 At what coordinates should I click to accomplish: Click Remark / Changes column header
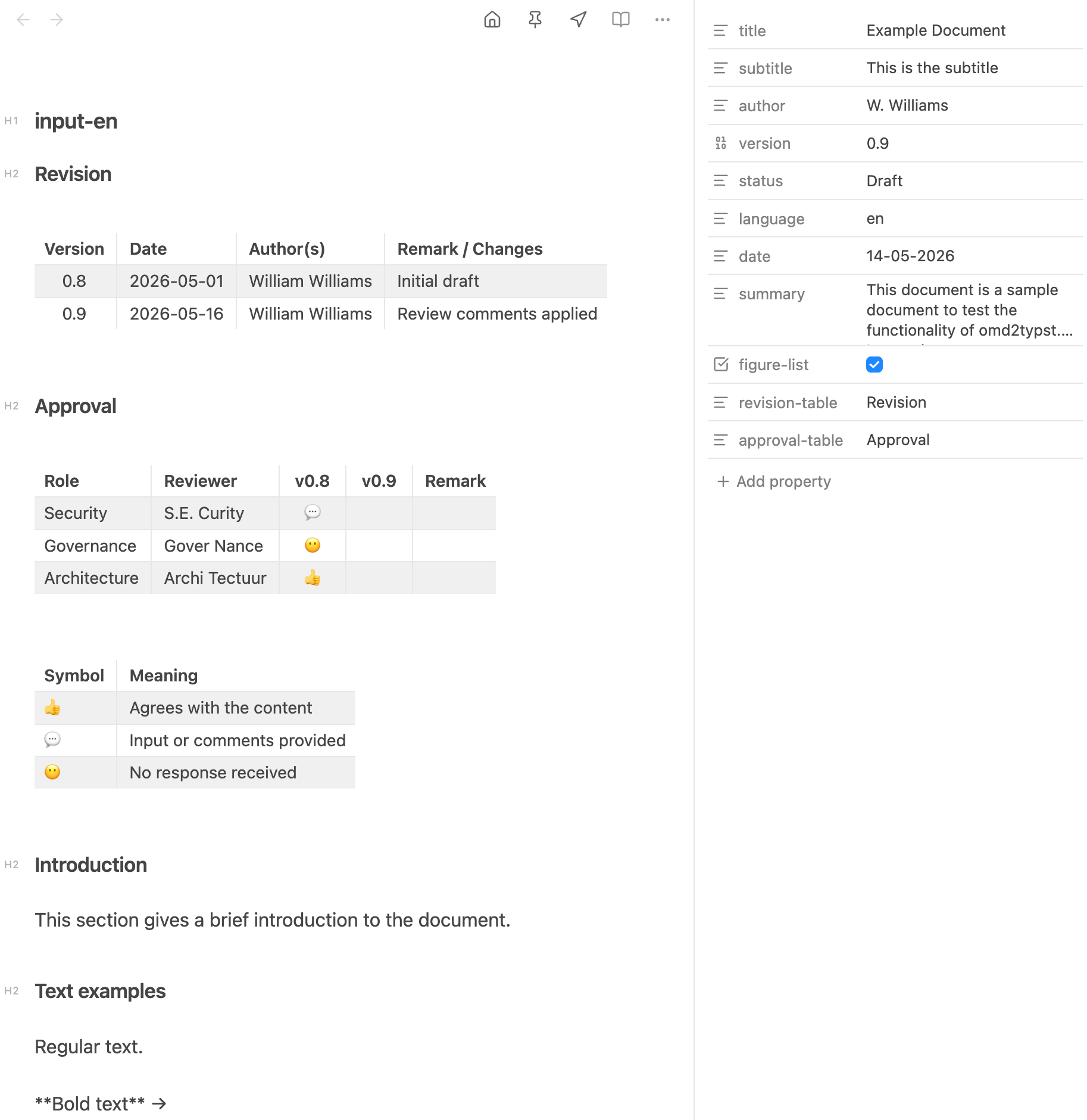(470, 249)
